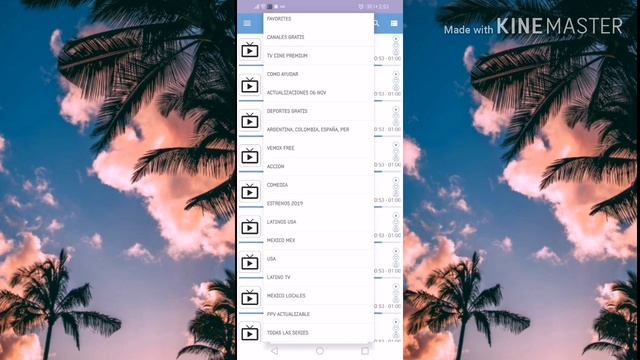This screenshot has width=640, height=360.
Task: Open the PPV ACTUALIZABLE category
Action: [318, 314]
